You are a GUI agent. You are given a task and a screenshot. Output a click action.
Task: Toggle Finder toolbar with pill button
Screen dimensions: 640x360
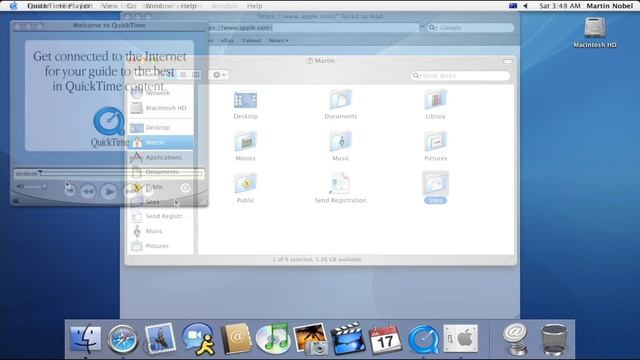point(508,61)
